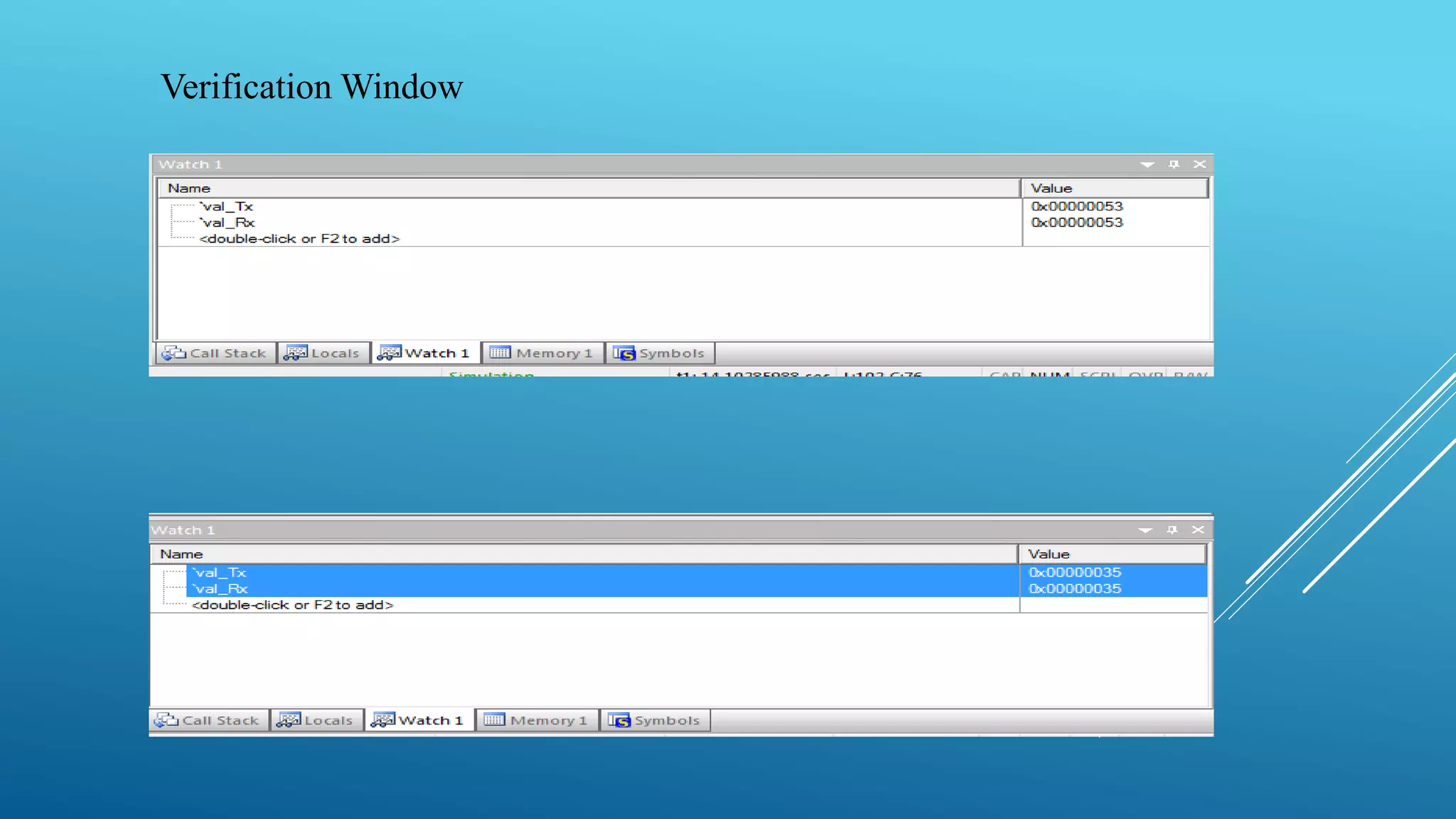Click val_Rx value 0x00000035

tap(1075, 589)
